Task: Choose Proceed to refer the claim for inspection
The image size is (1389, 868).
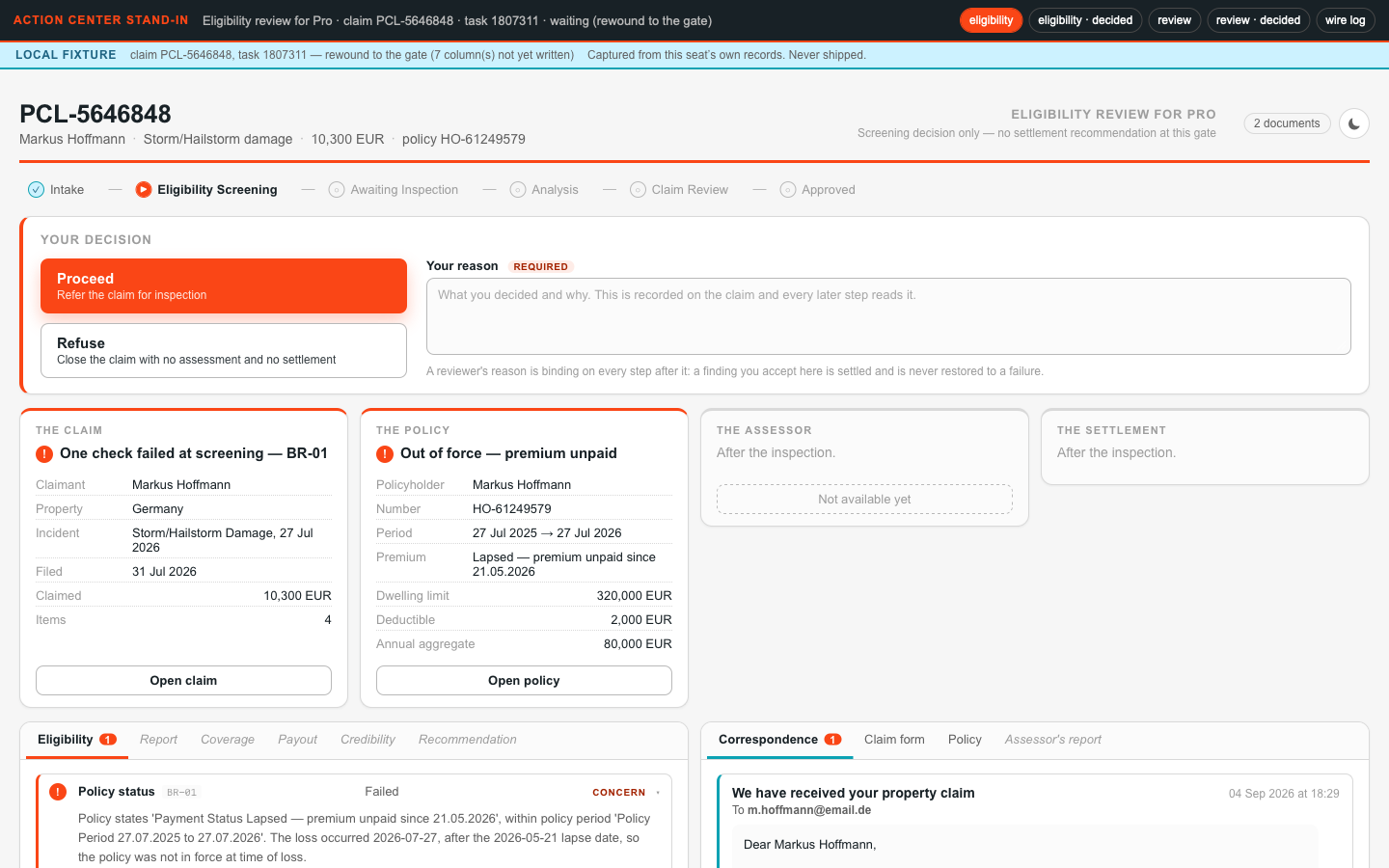Action: 224,286
